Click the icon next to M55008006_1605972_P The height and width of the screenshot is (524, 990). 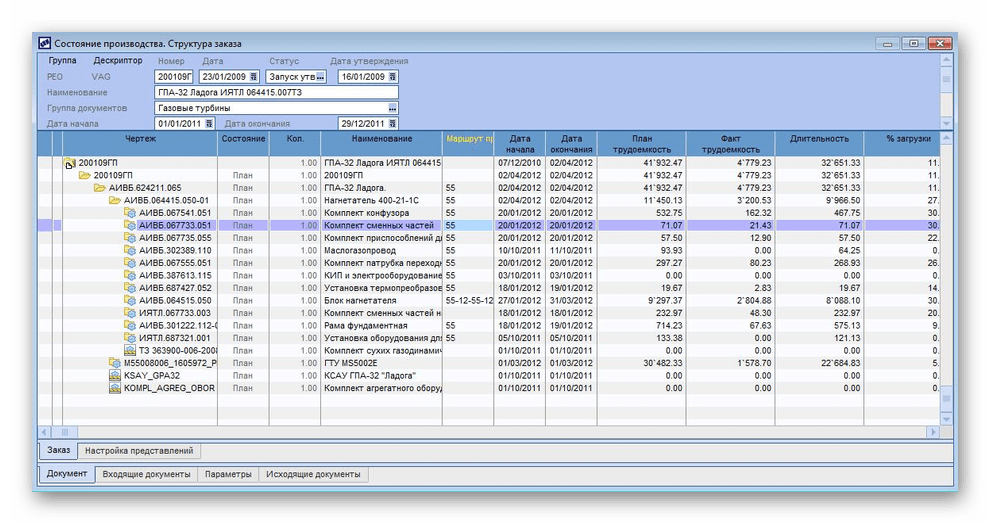tap(115, 363)
